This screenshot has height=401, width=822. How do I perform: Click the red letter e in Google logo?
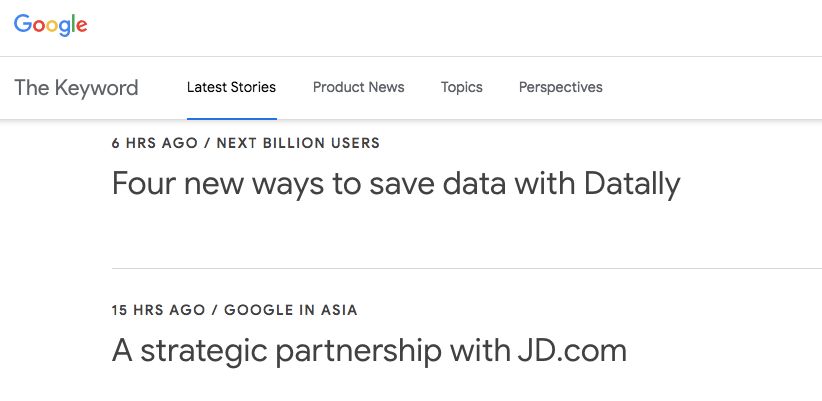coord(81,26)
